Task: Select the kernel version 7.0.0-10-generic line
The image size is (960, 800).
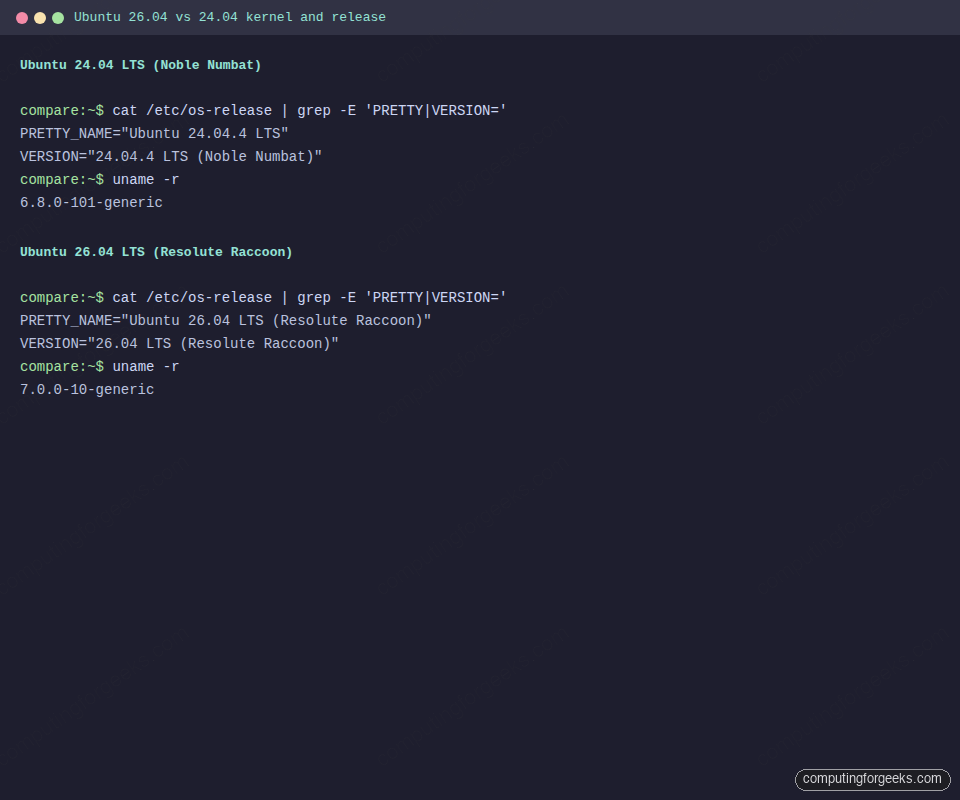Action: 87,389
